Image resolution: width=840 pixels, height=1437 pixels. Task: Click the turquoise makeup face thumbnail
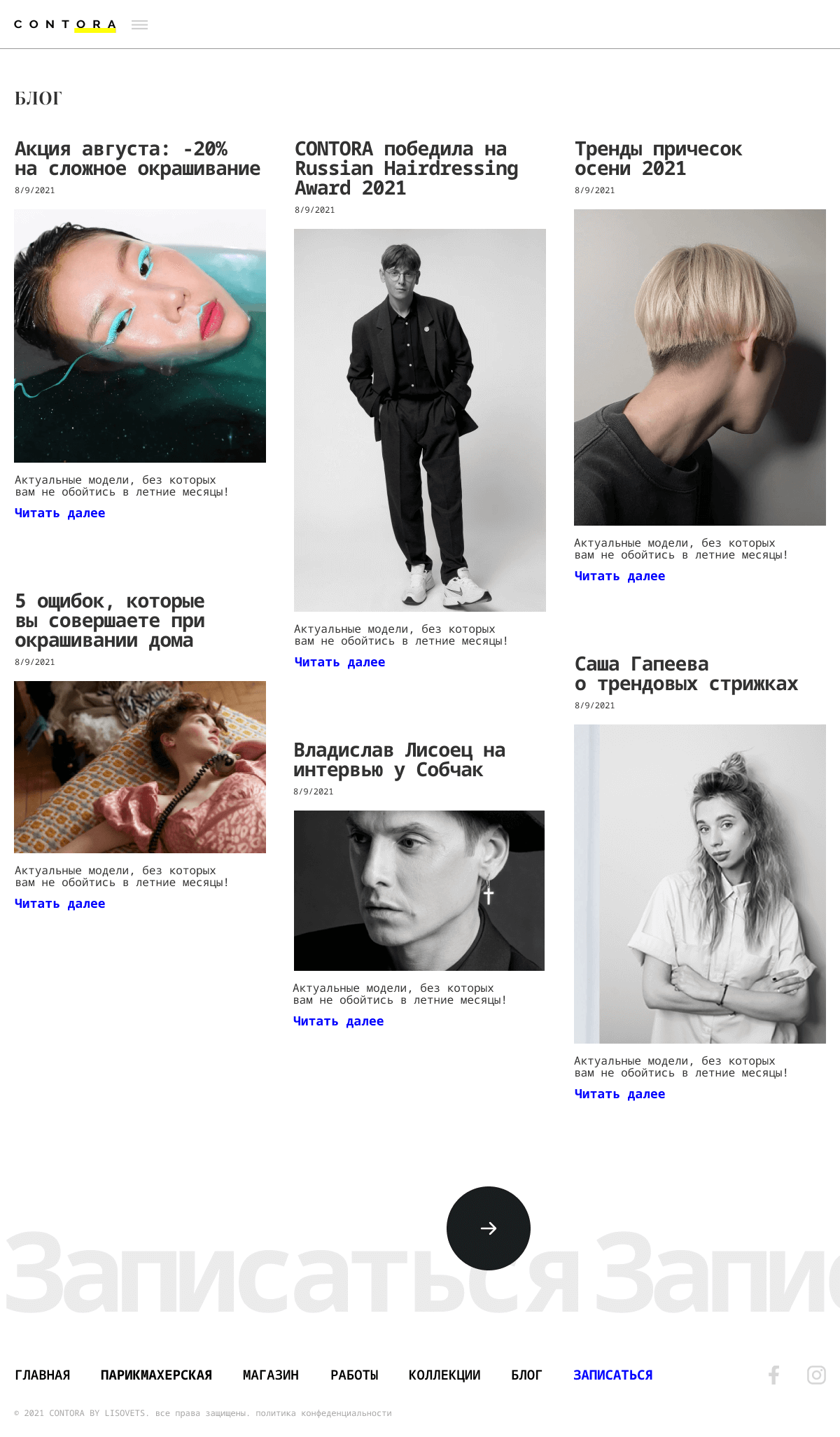[x=140, y=336]
